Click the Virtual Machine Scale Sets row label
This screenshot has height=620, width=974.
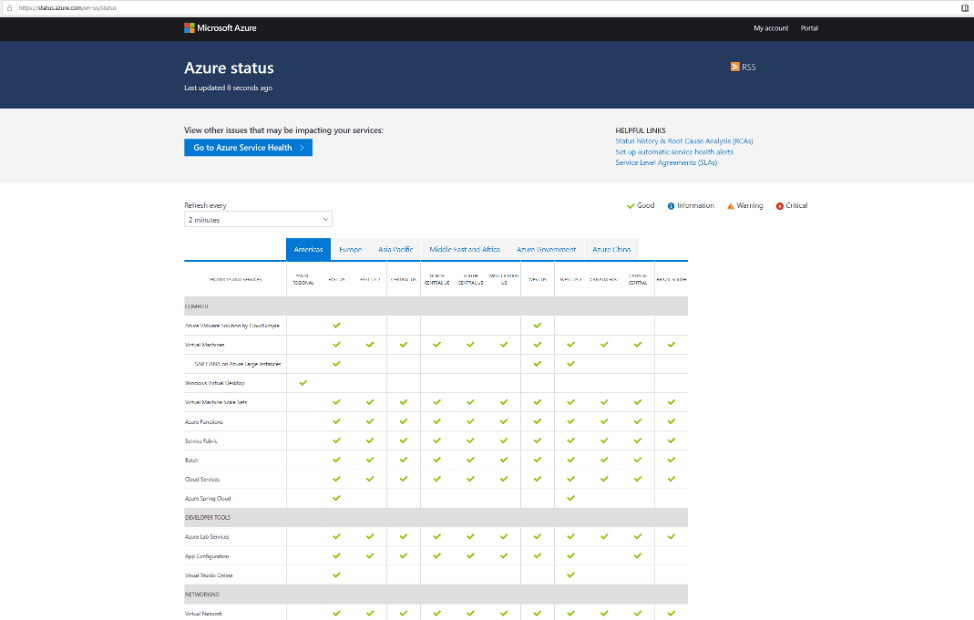pos(216,403)
